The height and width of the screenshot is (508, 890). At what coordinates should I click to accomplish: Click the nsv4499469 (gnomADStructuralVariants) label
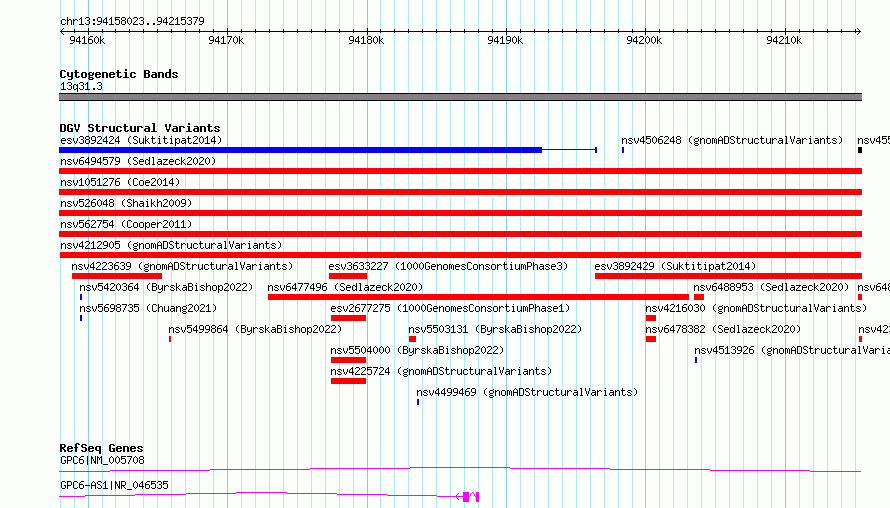point(527,392)
